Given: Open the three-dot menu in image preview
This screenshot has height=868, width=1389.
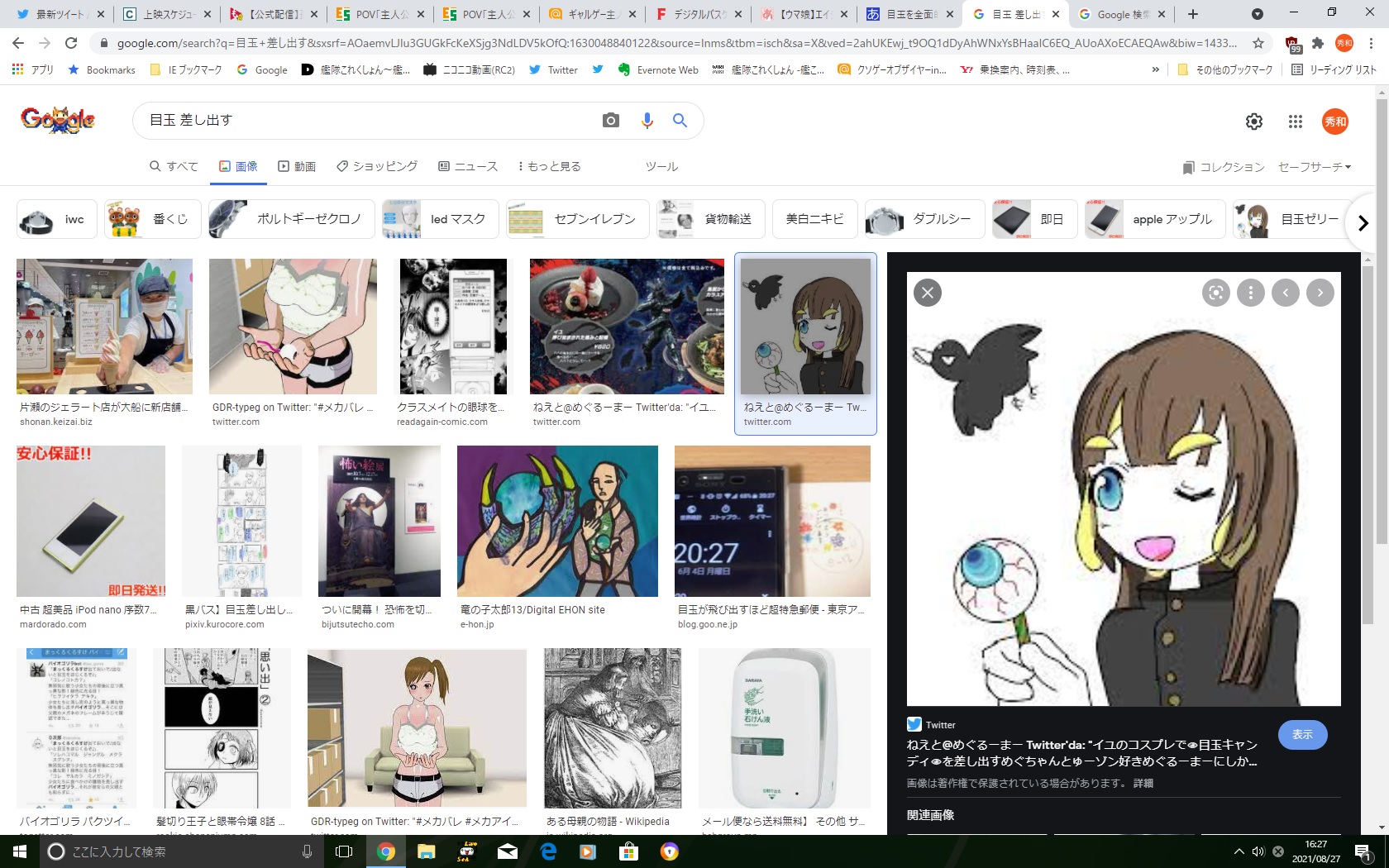Looking at the screenshot, I should tap(1251, 293).
